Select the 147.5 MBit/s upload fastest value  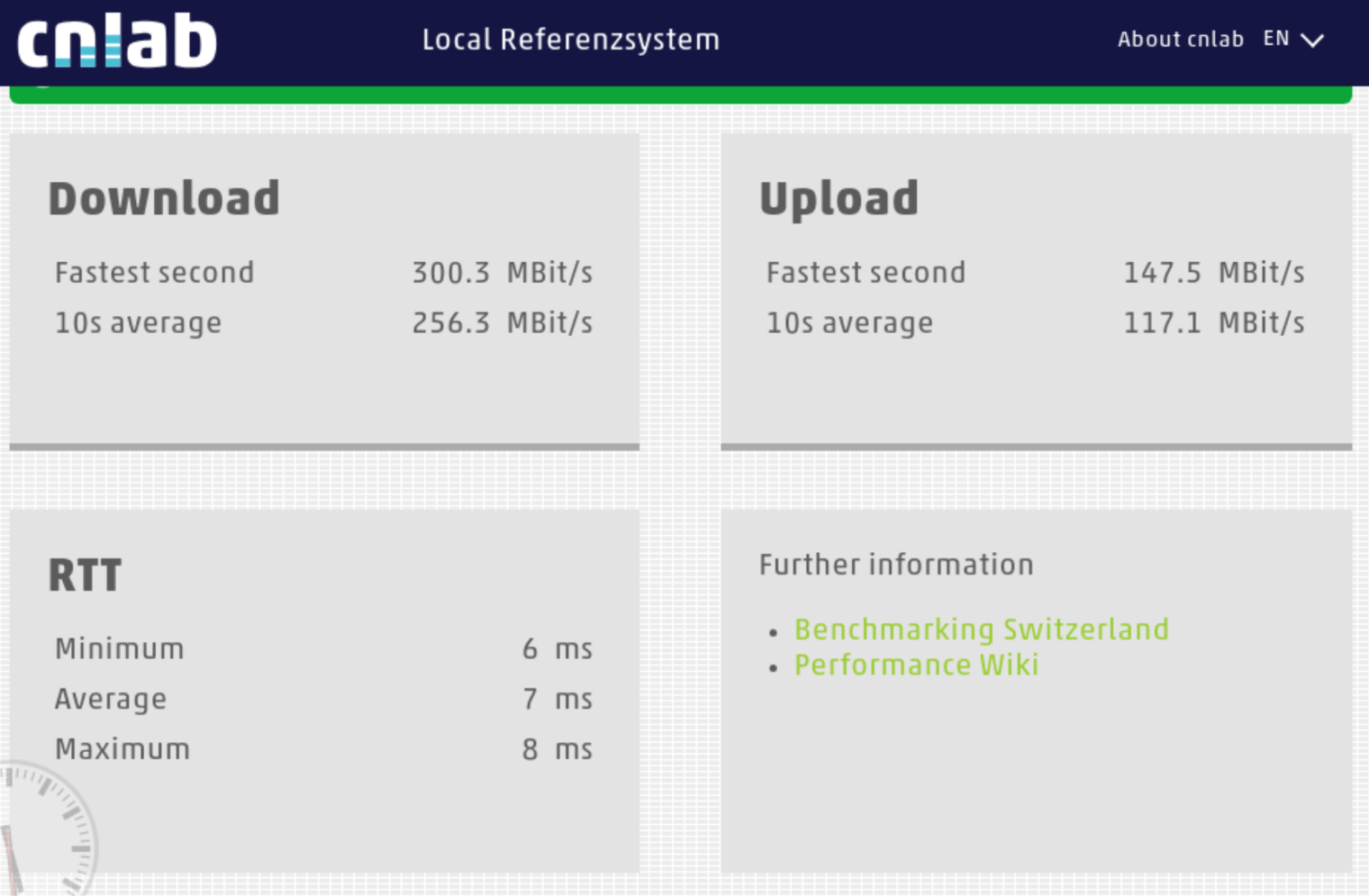[x=1213, y=273]
